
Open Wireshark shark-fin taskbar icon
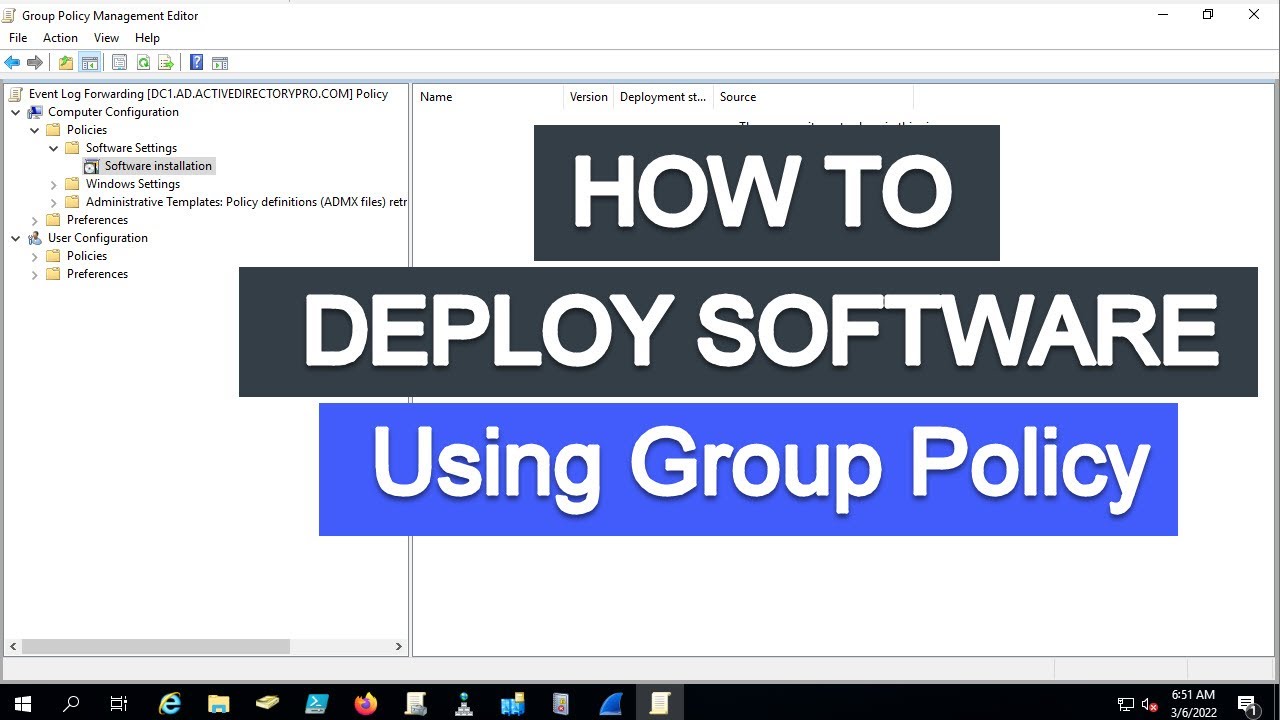pos(611,704)
